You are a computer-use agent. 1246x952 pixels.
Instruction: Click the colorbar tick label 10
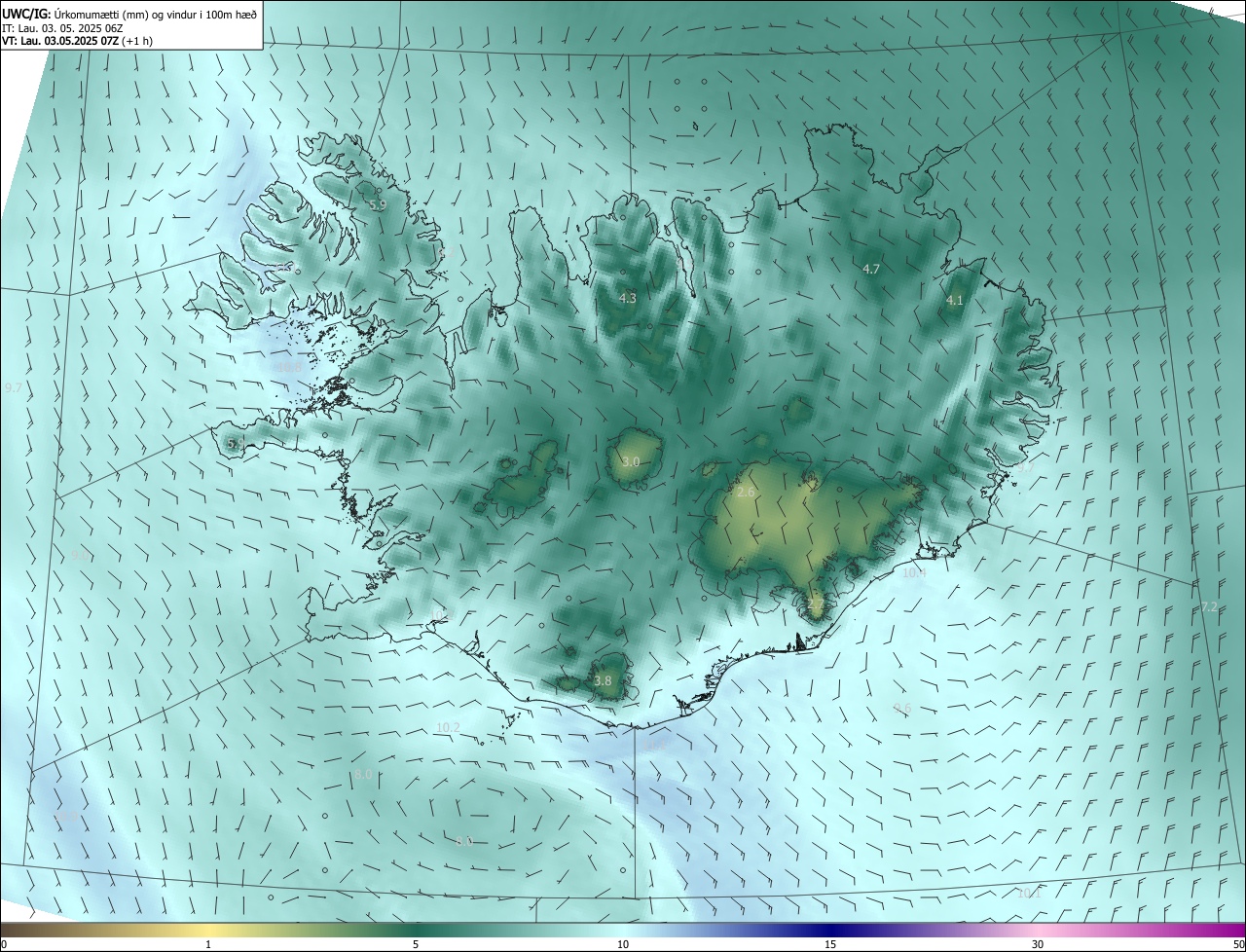[x=623, y=944]
